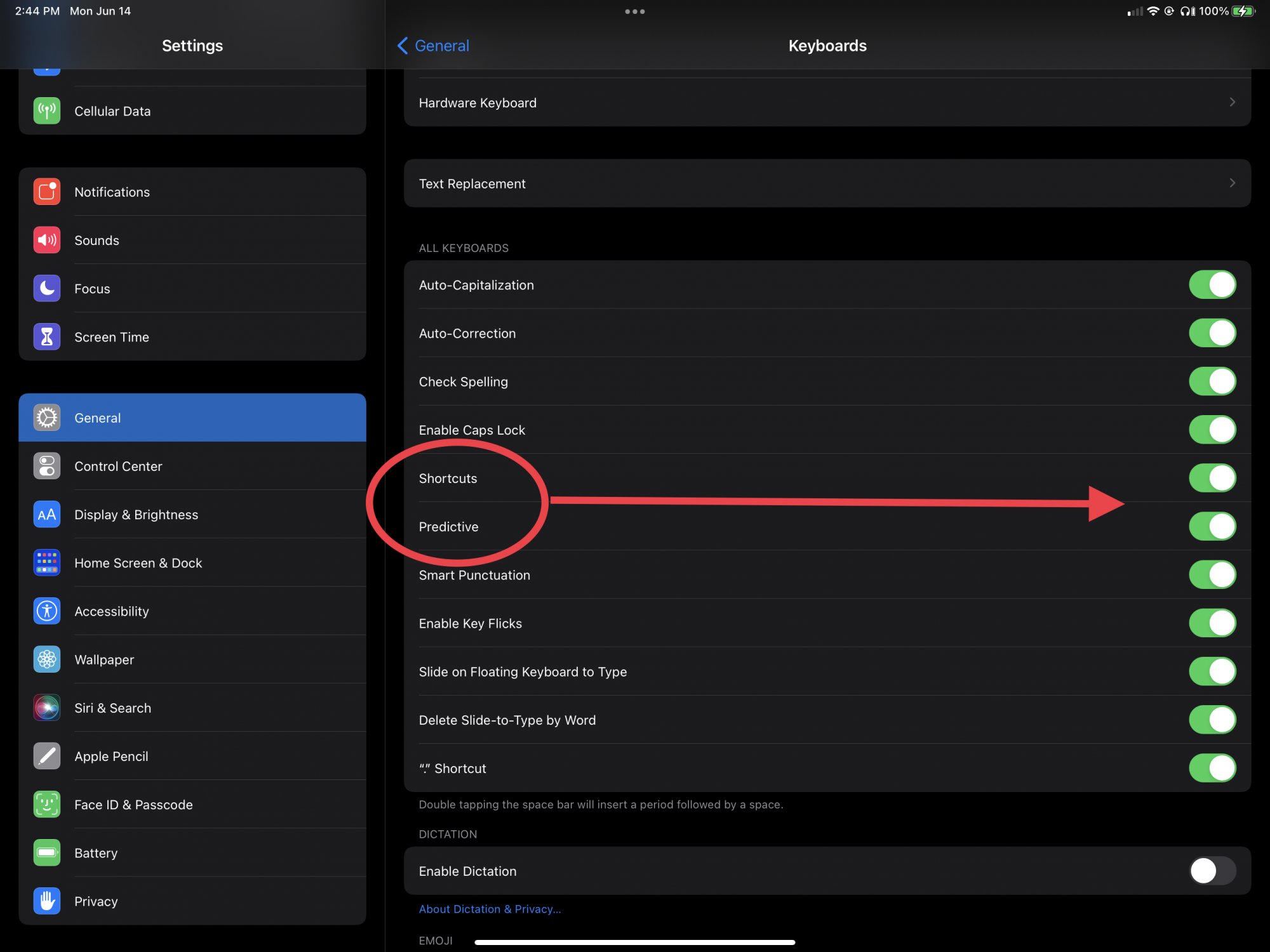The image size is (1270, 952).
Task: Tap the Control Center switches icon
Action: [47, 466]
